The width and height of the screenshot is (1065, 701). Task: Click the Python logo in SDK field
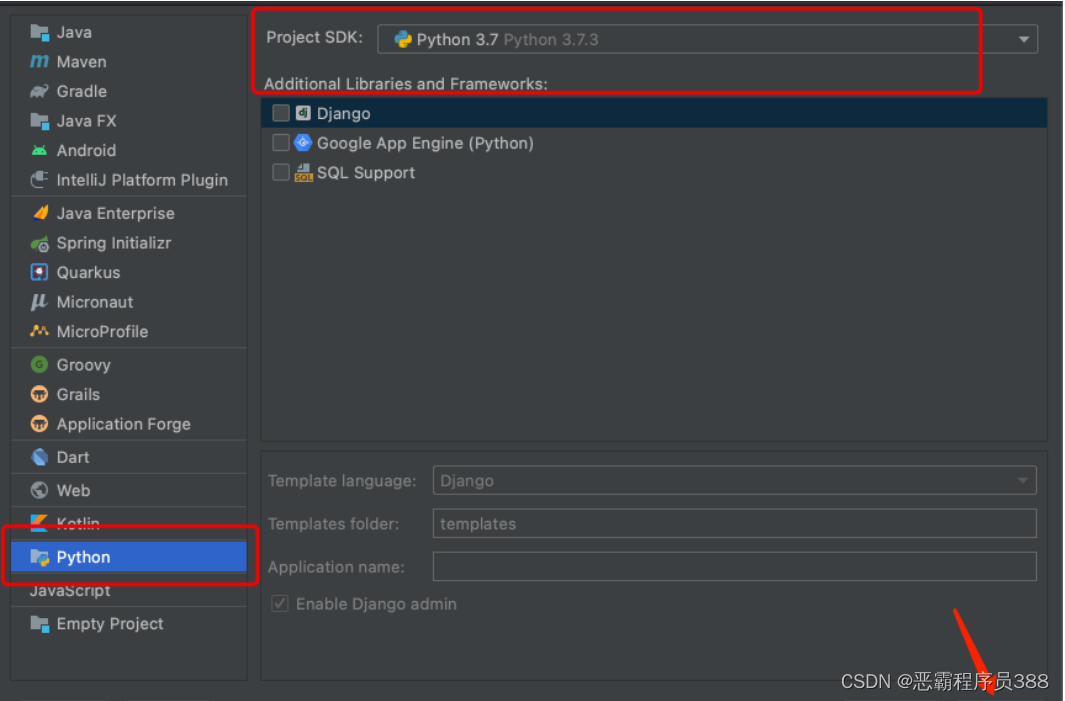click(403, 39)
